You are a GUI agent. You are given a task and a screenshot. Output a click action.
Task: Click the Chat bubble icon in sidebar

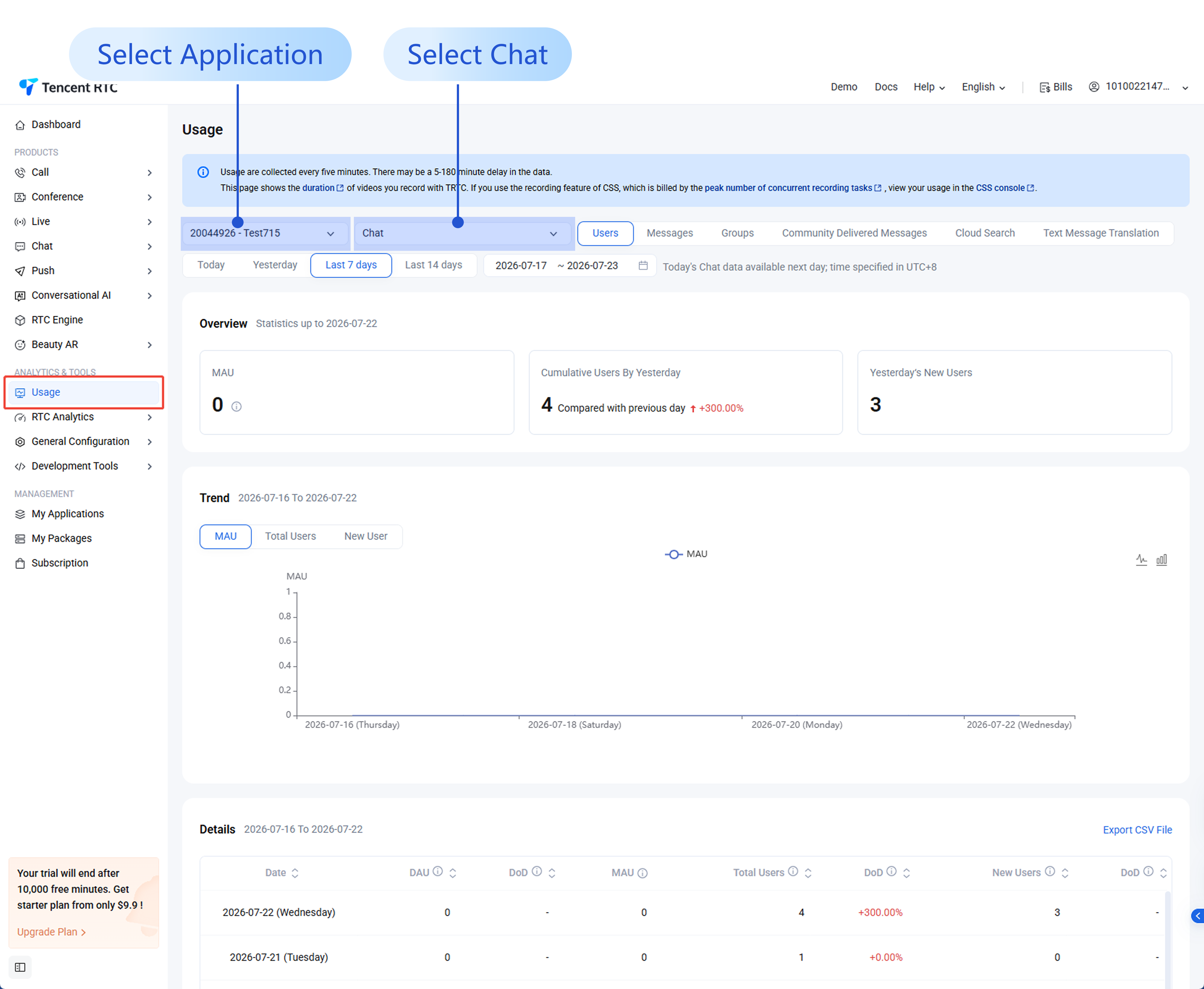(x=20, y=246)
